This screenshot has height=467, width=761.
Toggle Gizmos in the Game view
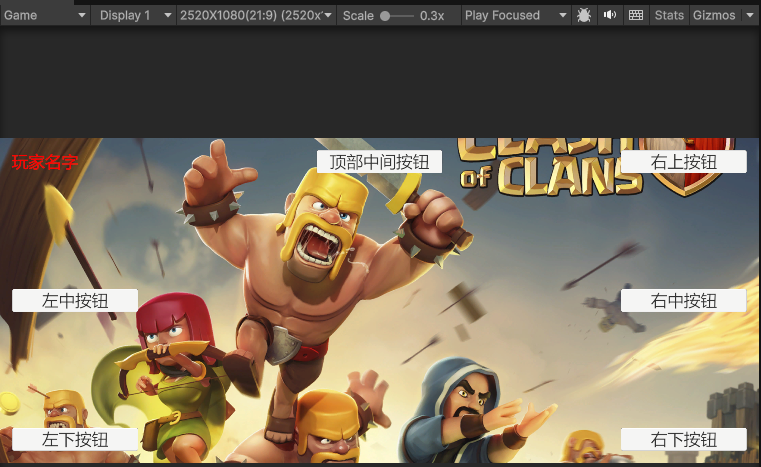[x=714, y=15]
